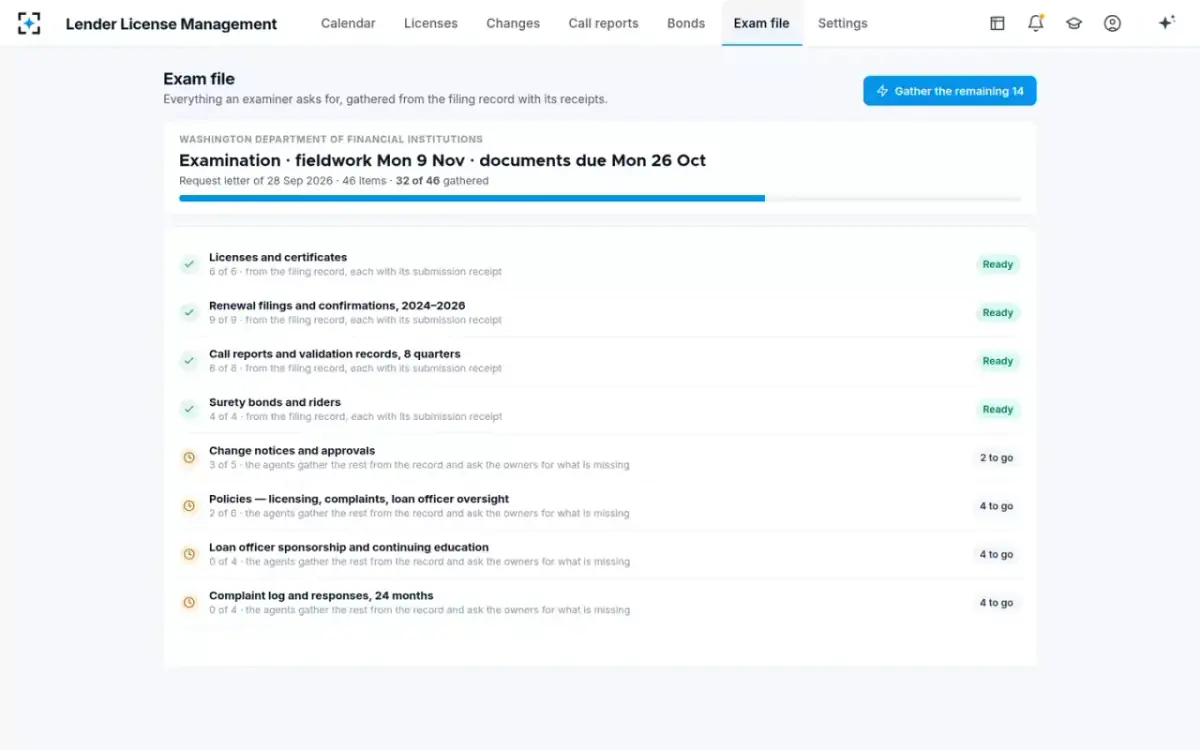Viewport: 1200px width, 750px height.
Task: Click the Ready badge for Surety bonds
Action: (x=998, y=409)
